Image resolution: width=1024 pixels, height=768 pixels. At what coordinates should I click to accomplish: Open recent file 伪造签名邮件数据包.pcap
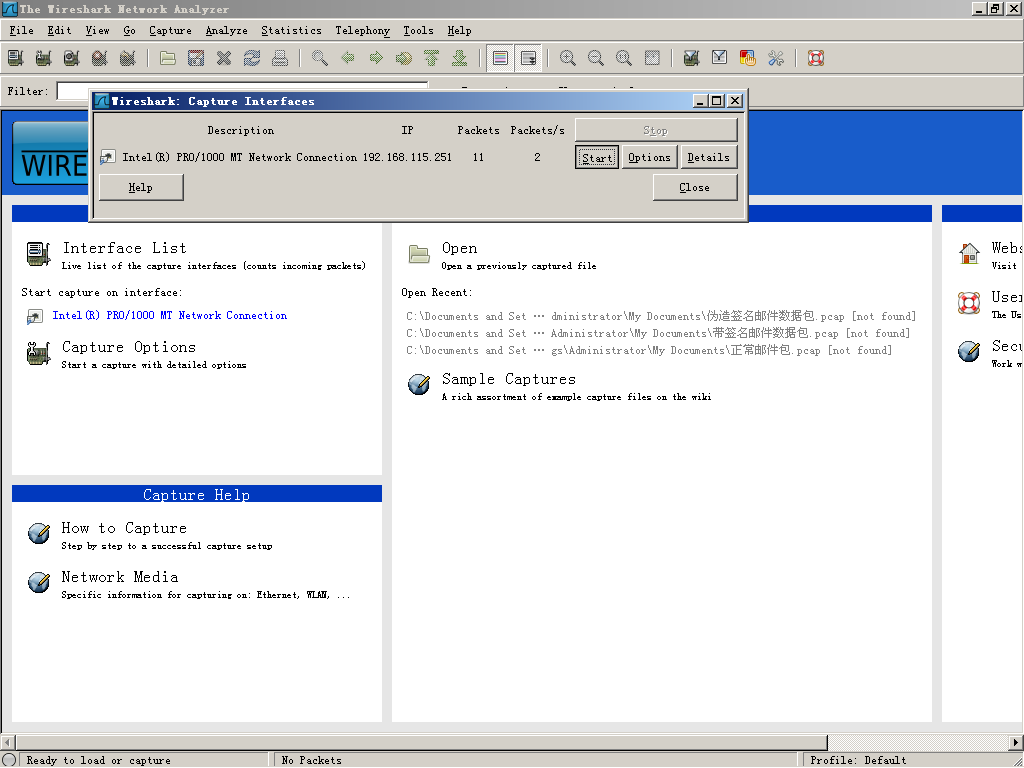(660, 316)
